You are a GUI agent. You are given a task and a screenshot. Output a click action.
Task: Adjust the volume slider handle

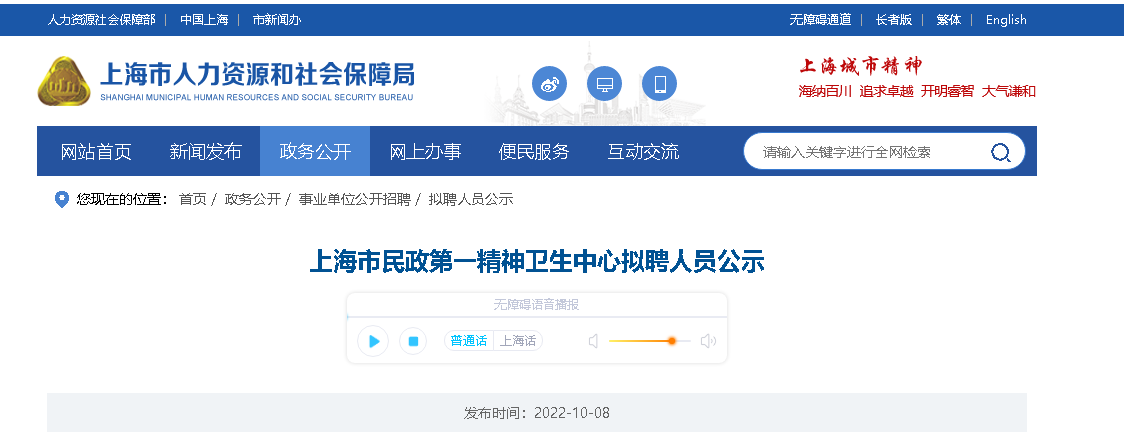[672, 341]
